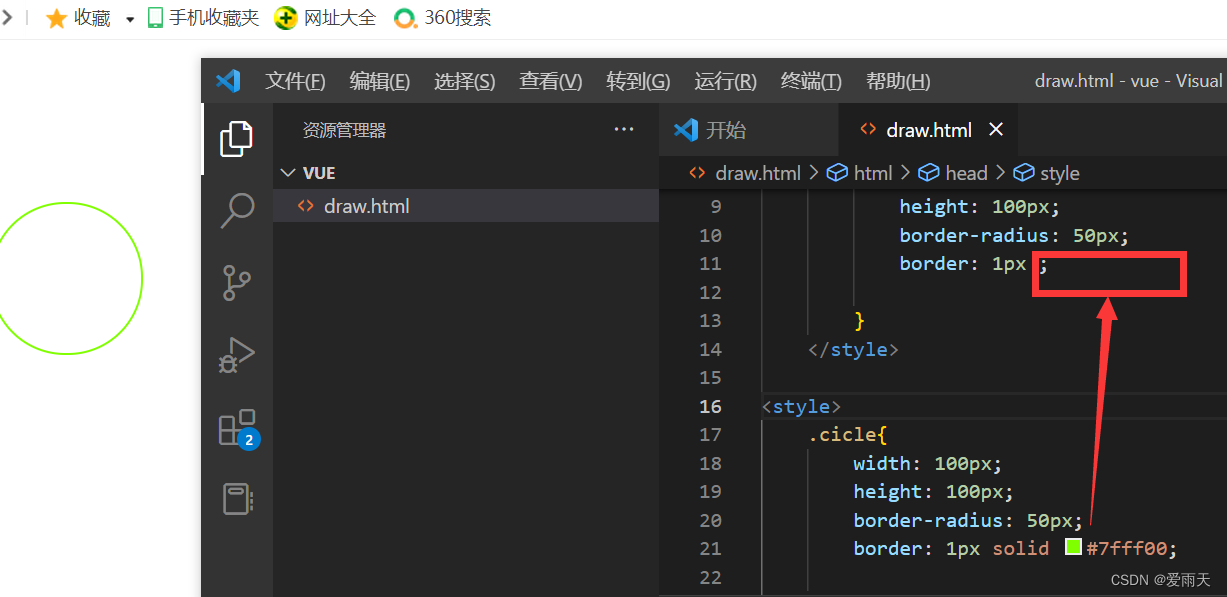Open 360搜索 bookmark
The width and height of the screenshot is (1227, 597).
[x=443, y=18]
